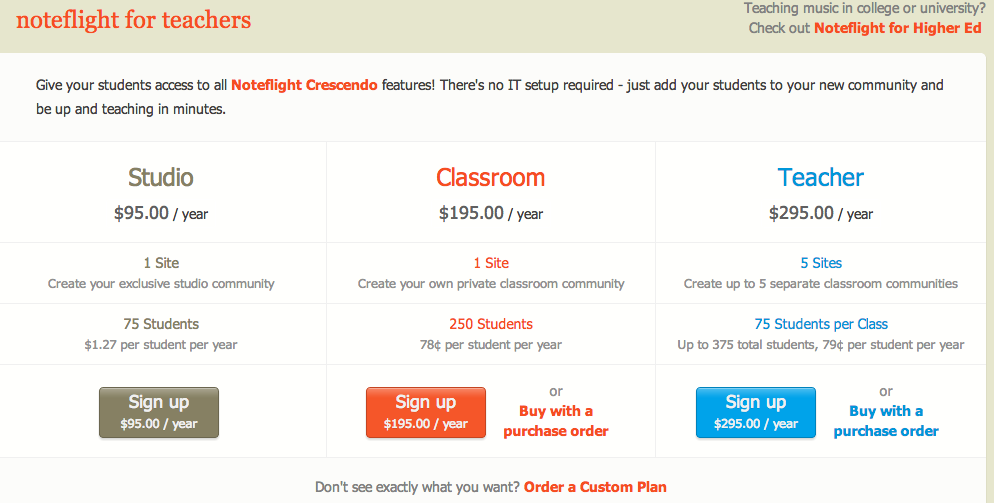
Task: Click the $295.00 / year Teacher price
Action: [x=820, y=213]
